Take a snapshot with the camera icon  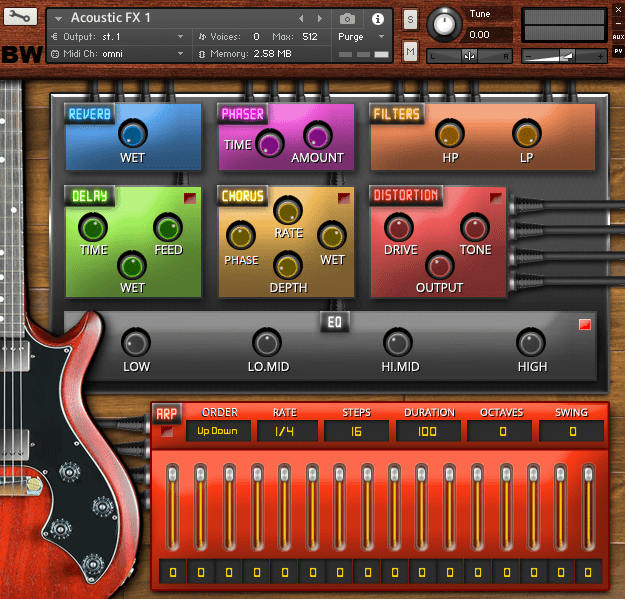coord(347,18)
